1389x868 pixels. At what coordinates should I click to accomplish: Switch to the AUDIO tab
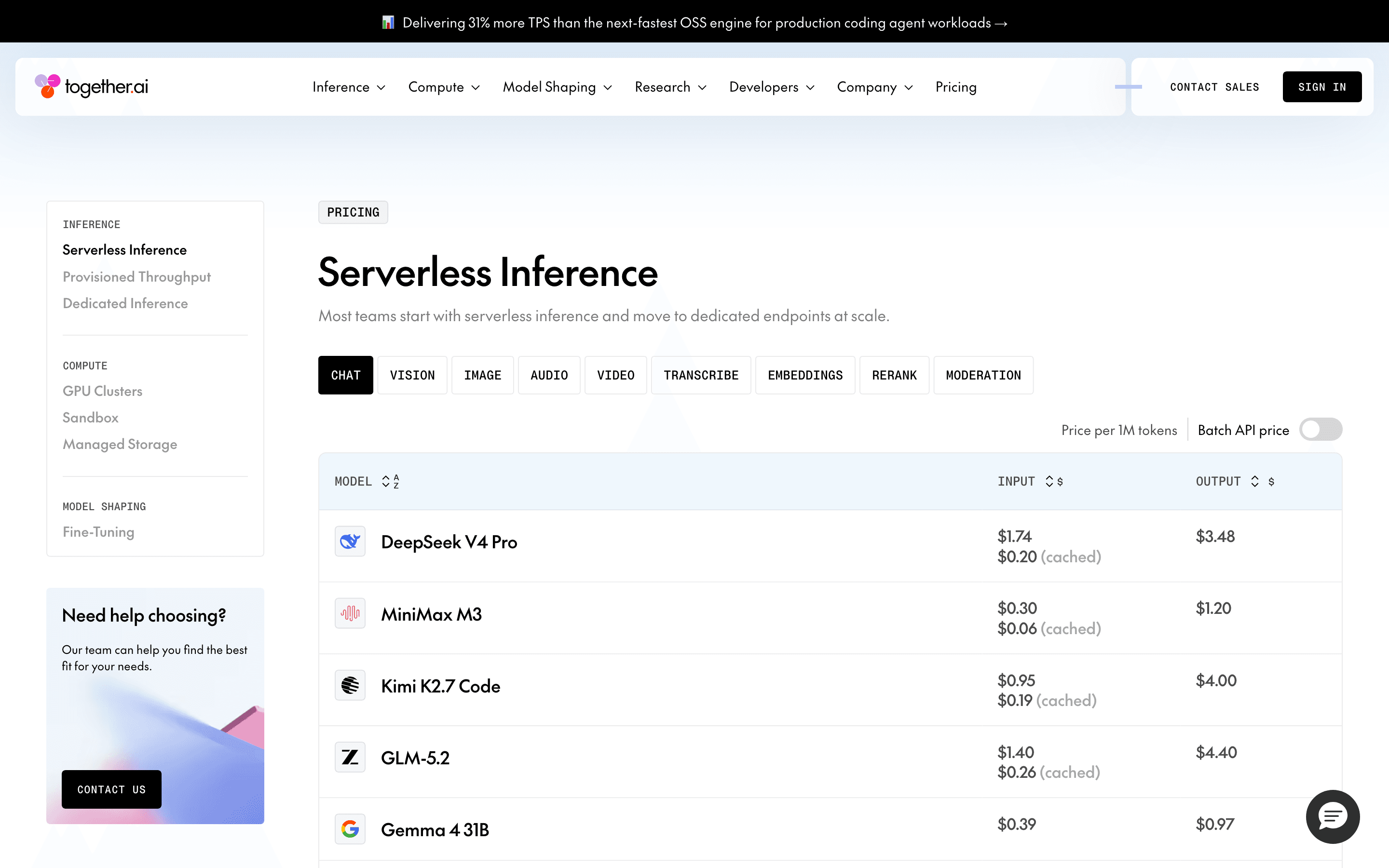[x=549, y=375]
